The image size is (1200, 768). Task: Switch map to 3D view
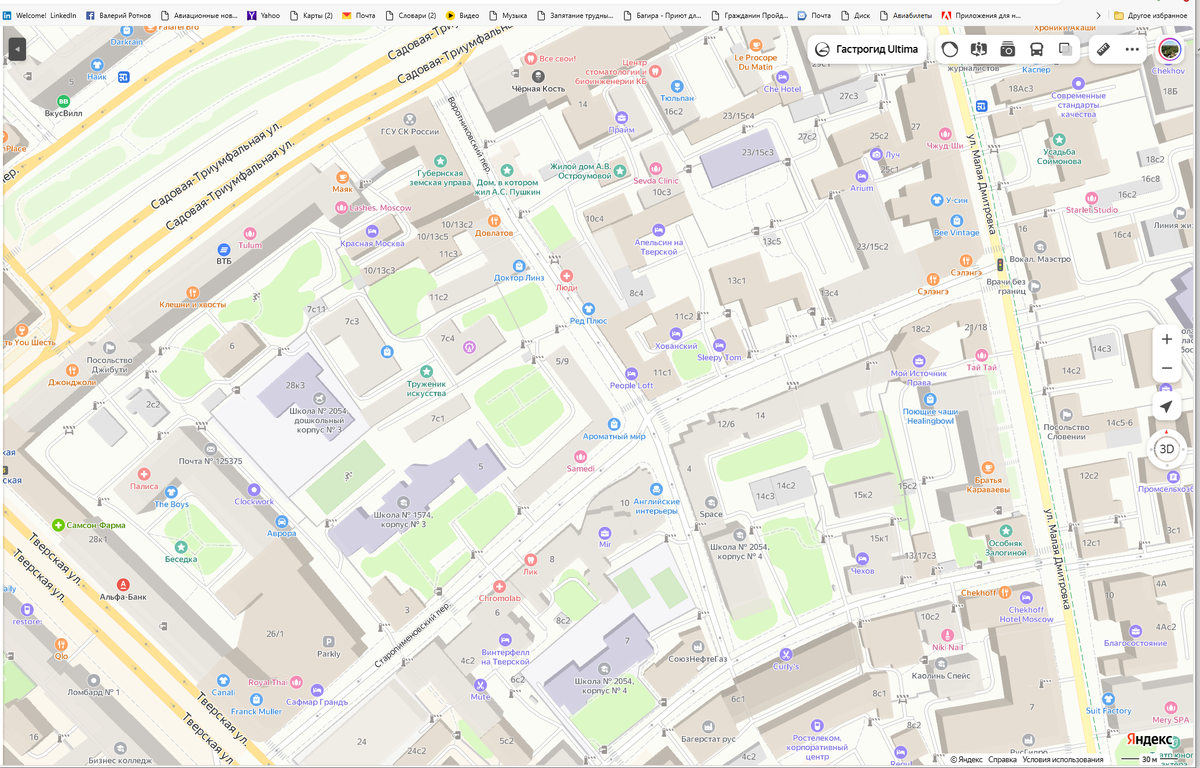1166,449
